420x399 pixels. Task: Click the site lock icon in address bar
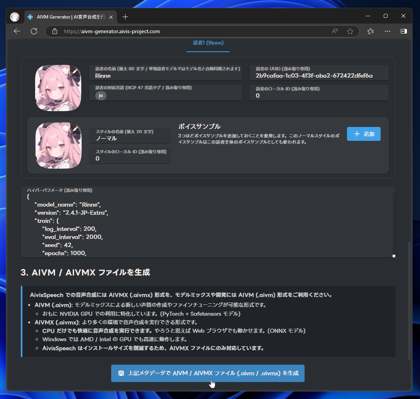click(x=55, y=31)
